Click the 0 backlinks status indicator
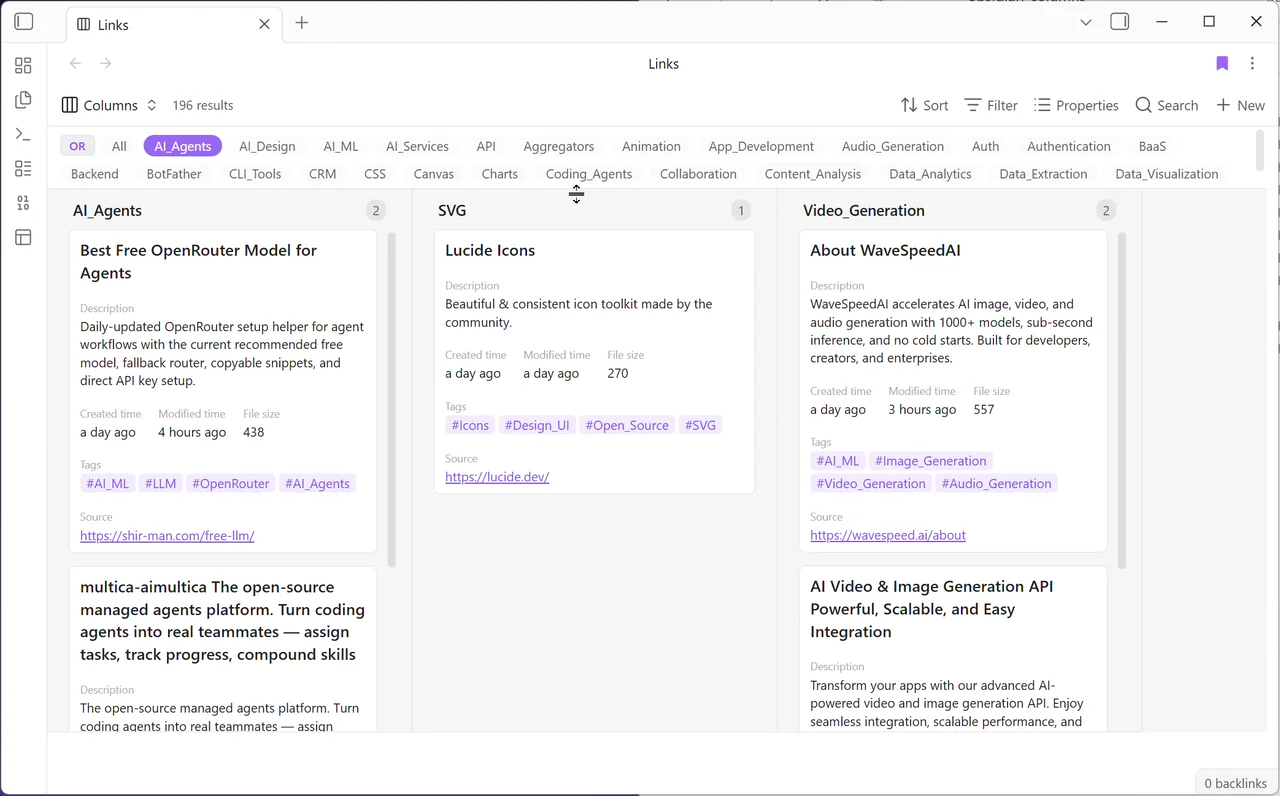This screenshot has height=796, width=1280. 1236,783
